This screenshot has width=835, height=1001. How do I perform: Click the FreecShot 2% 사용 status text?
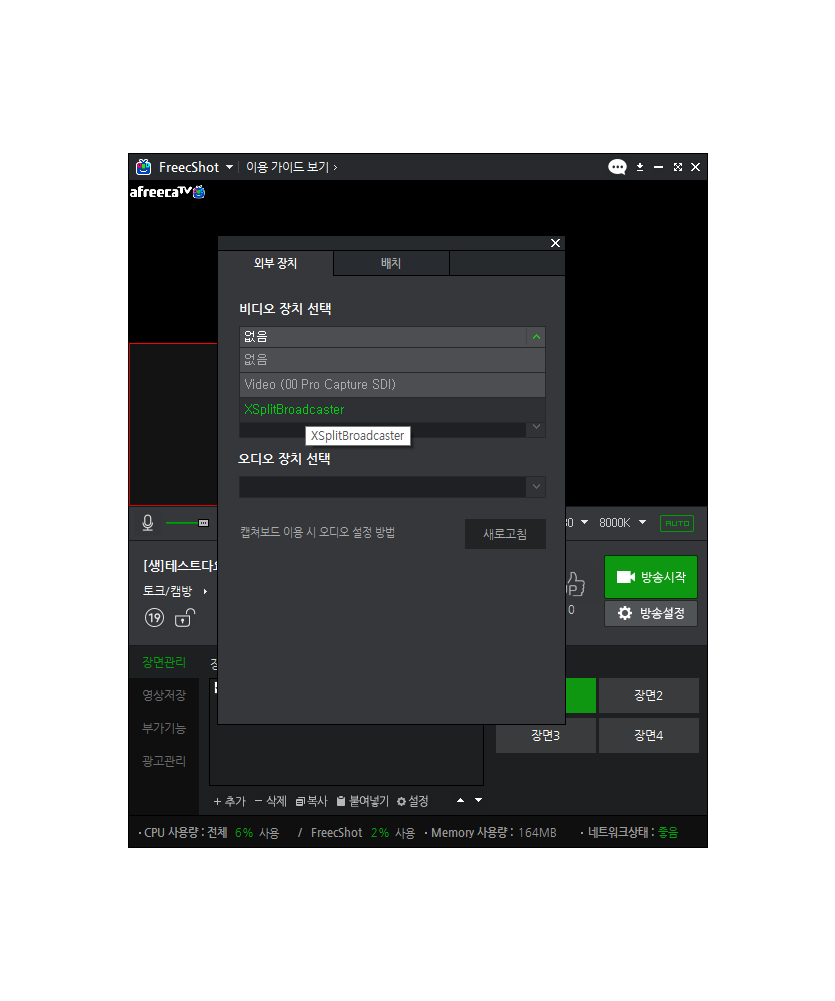(x=363, y=832)
